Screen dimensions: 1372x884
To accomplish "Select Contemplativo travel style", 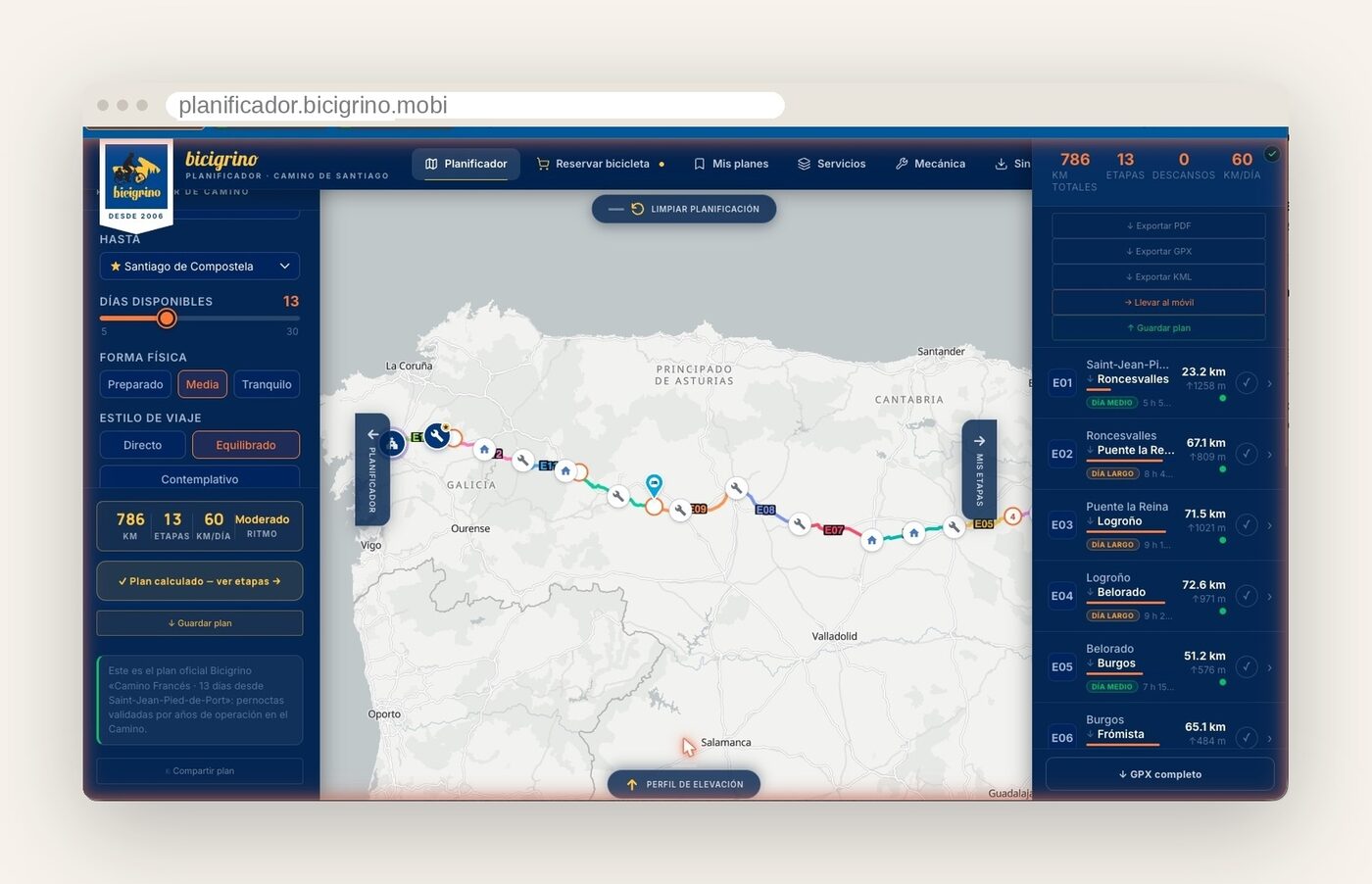I will click(x=200, y=478).
